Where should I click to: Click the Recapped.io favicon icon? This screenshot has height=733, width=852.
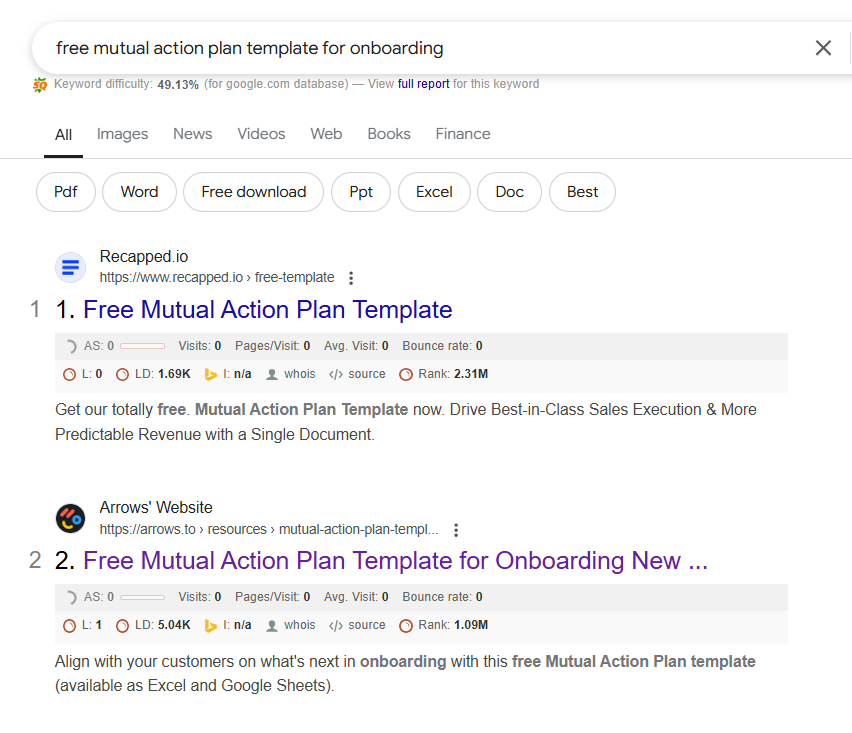[71, 267]
